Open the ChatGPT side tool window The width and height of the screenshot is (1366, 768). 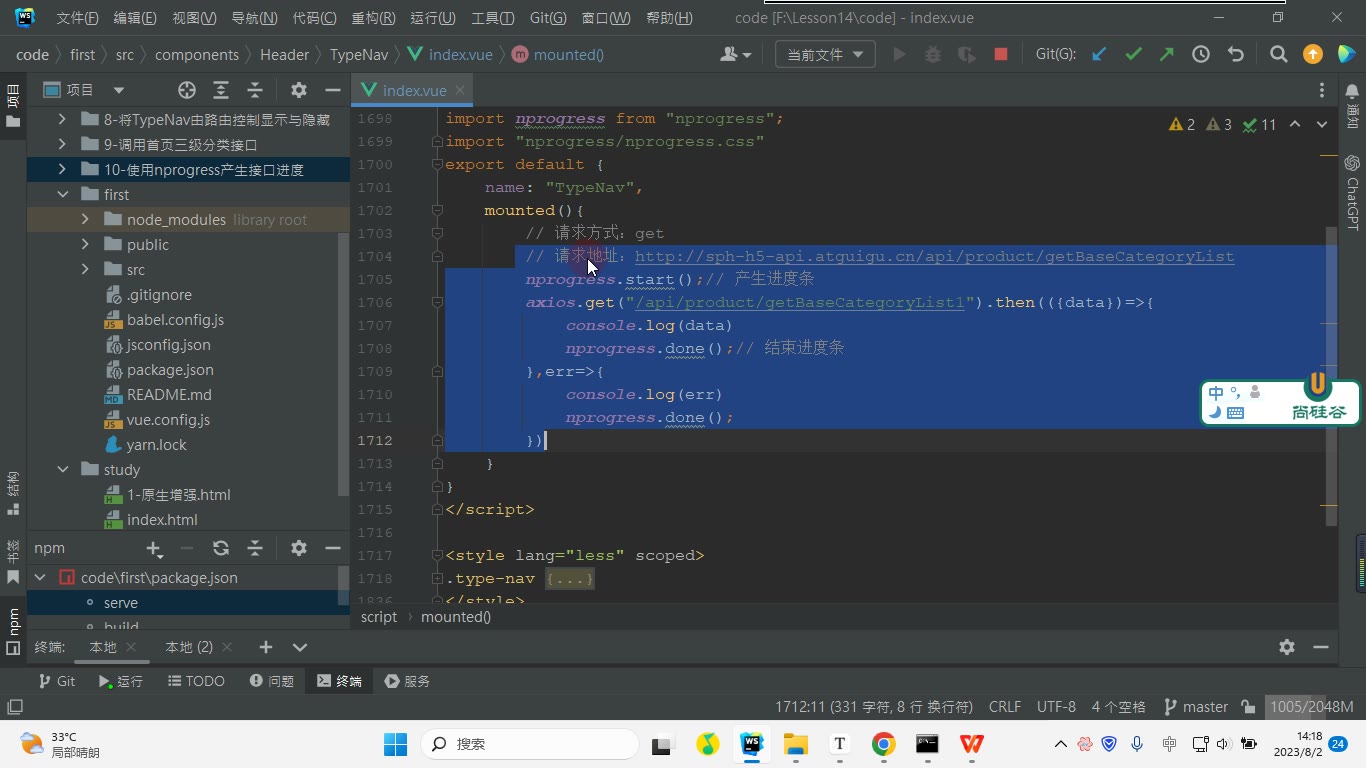pyautogui.click(x=1352, y=193)
